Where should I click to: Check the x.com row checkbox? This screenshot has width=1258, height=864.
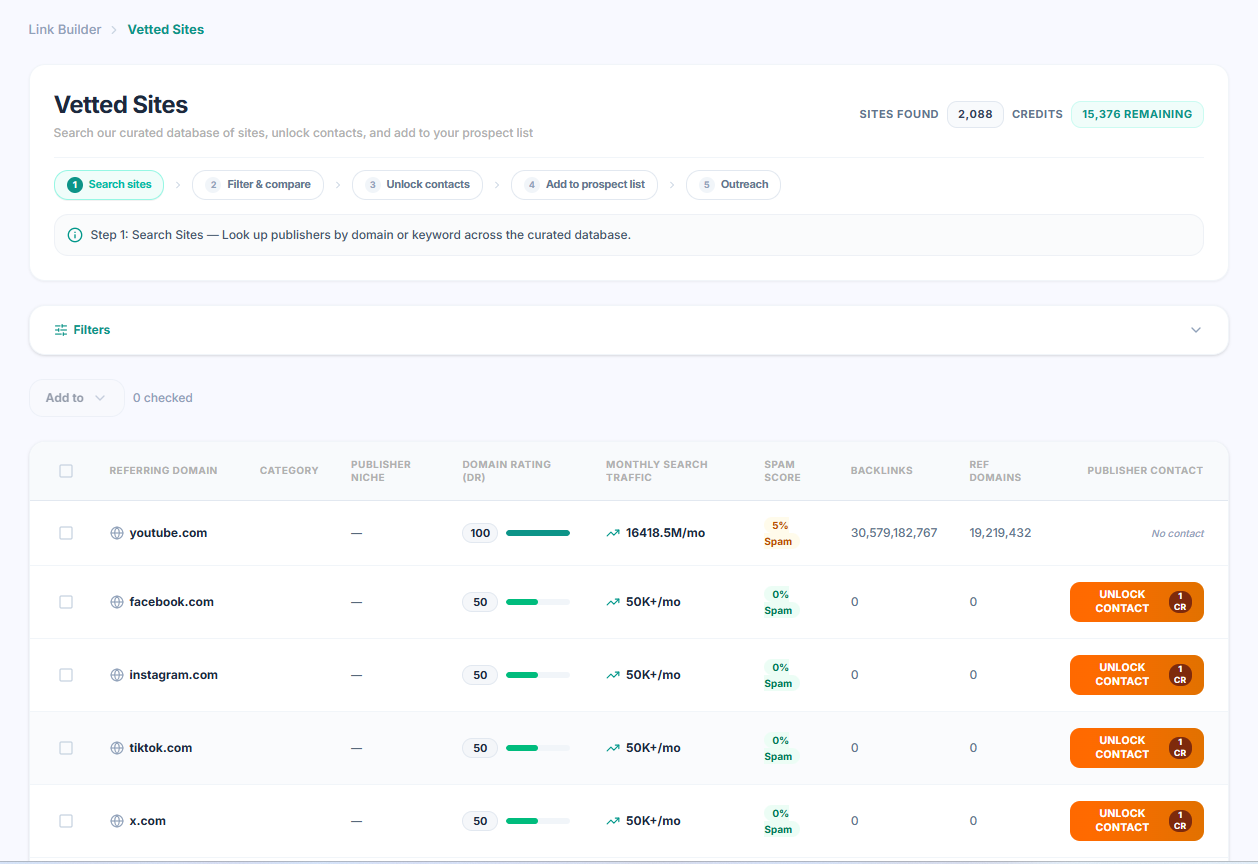pyautogui.click(x=66, y=821)
